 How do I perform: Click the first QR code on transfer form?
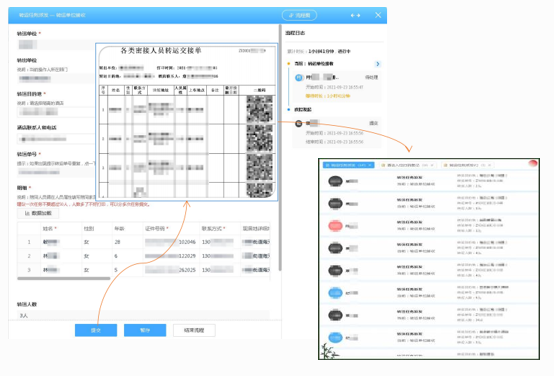tap(260, 109)
